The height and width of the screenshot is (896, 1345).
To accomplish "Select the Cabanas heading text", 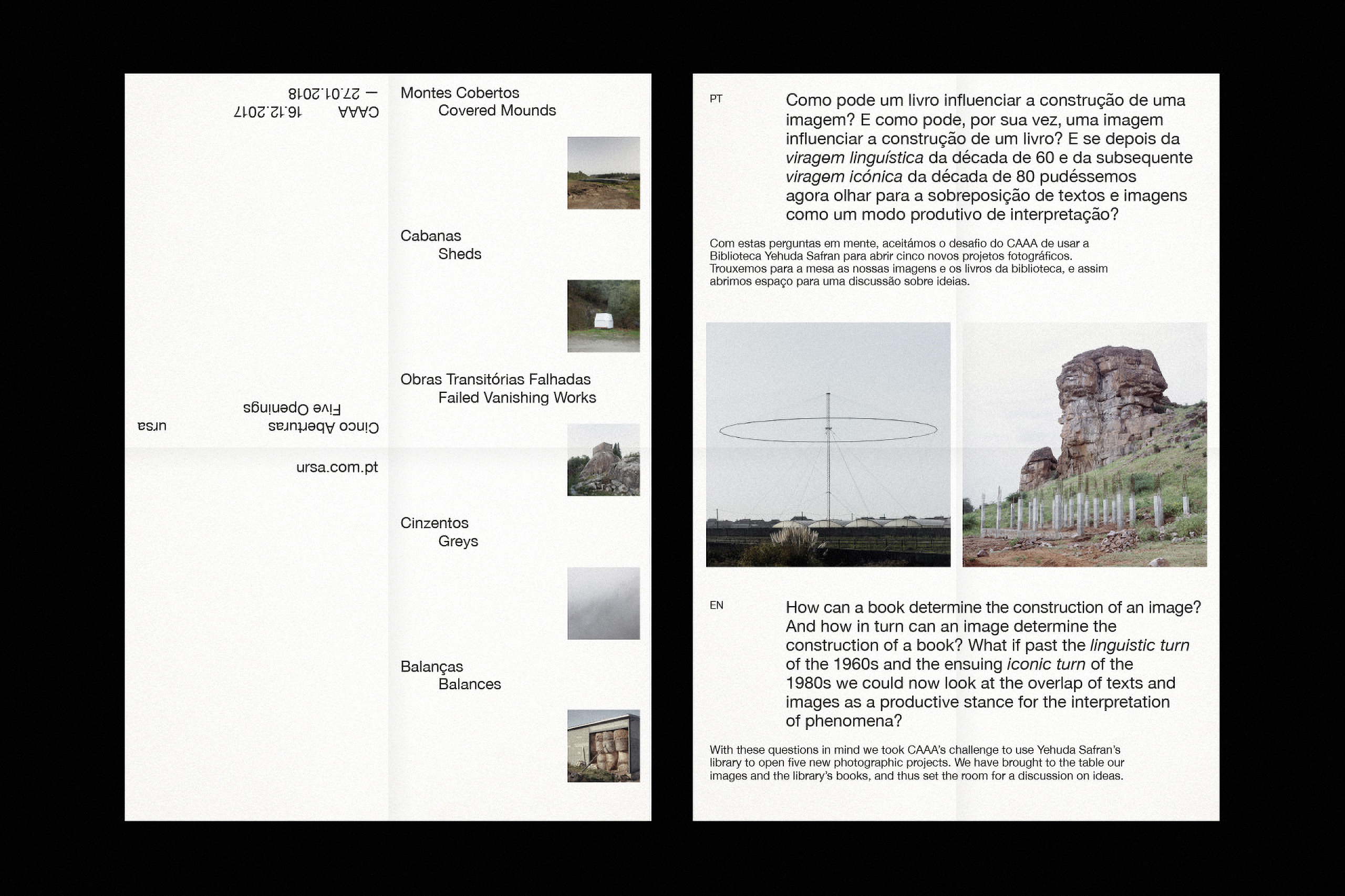I will (430, 236).
